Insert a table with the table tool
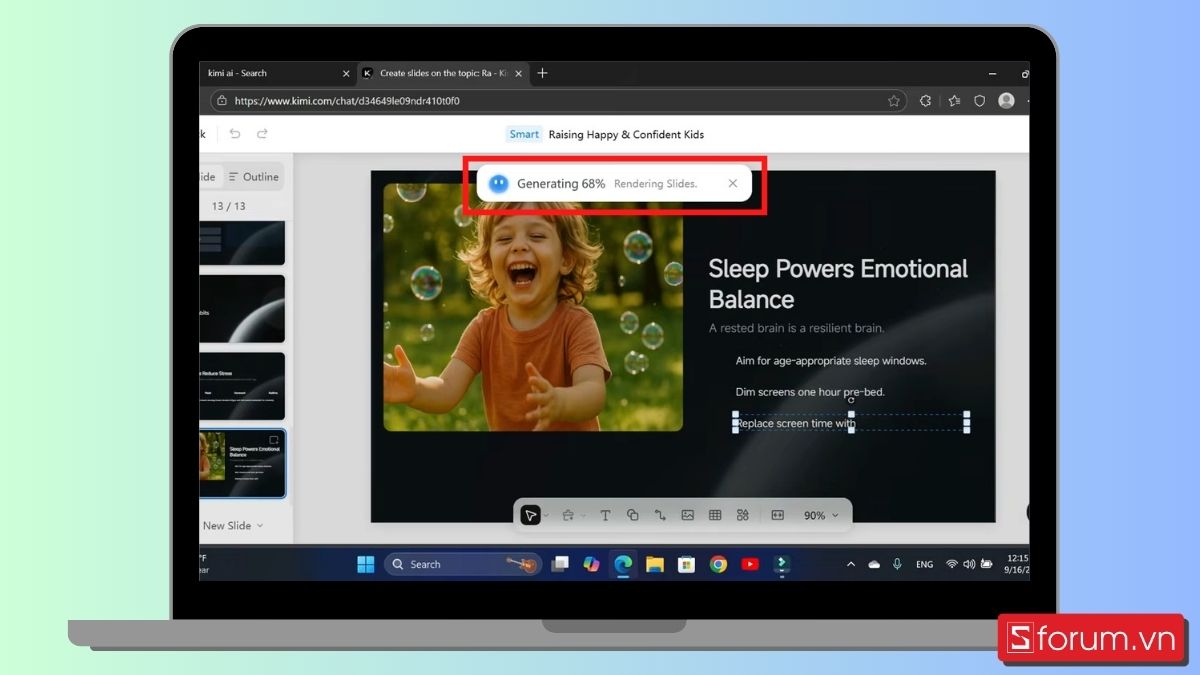Image resolution: width=1200 pixels, height=675 pixels. [x=715, y=515]
